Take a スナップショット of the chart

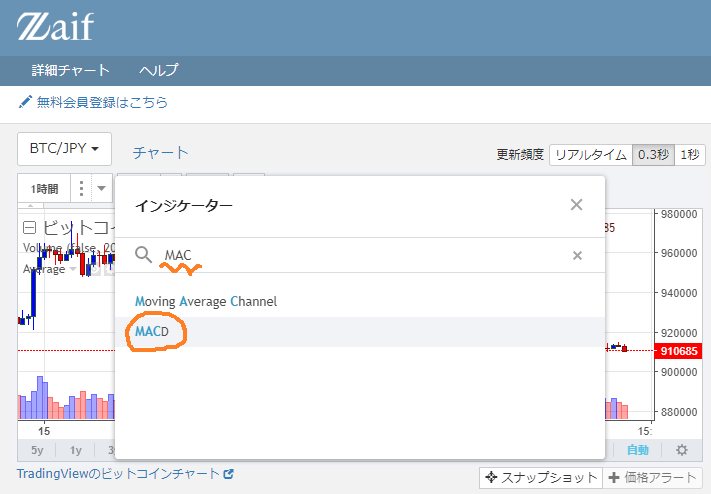pyautogui.click(x=540, y=478)
